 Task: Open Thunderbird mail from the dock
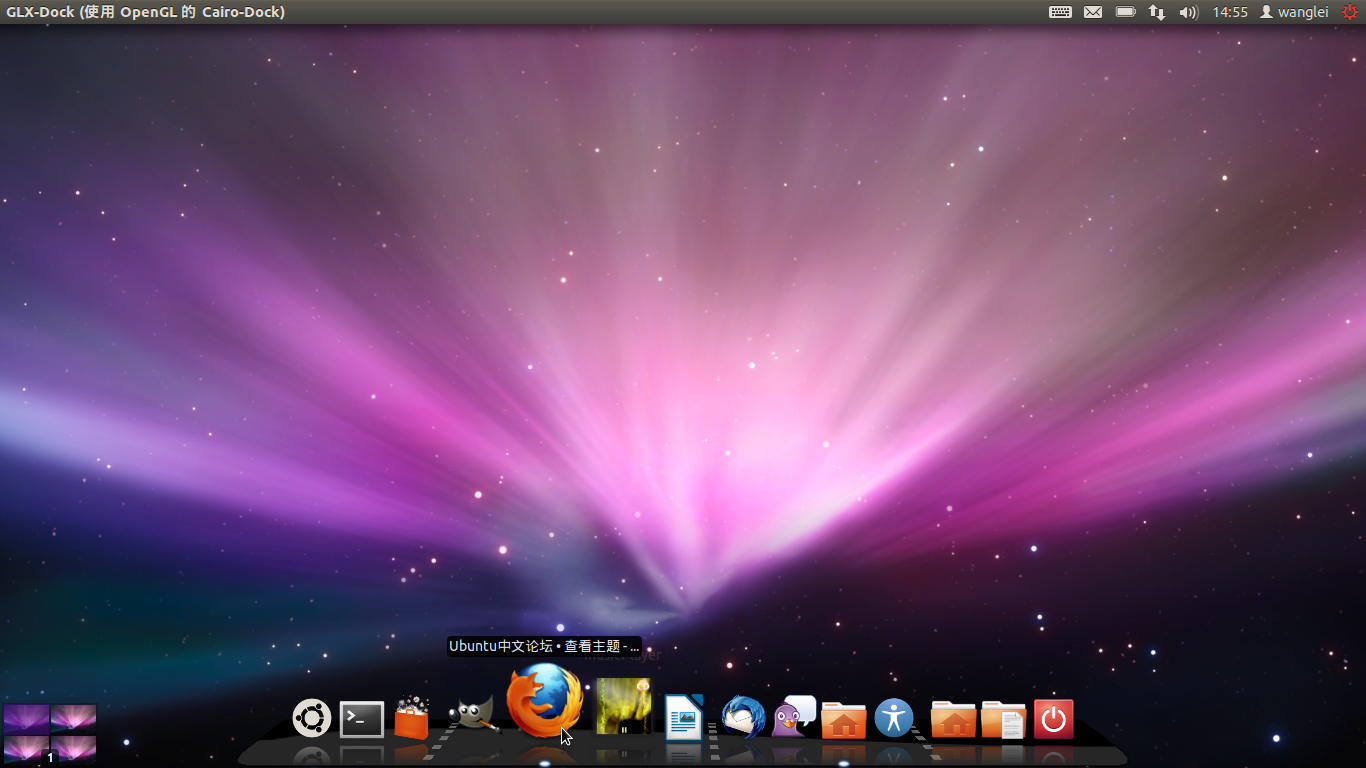tap(743, 717)
